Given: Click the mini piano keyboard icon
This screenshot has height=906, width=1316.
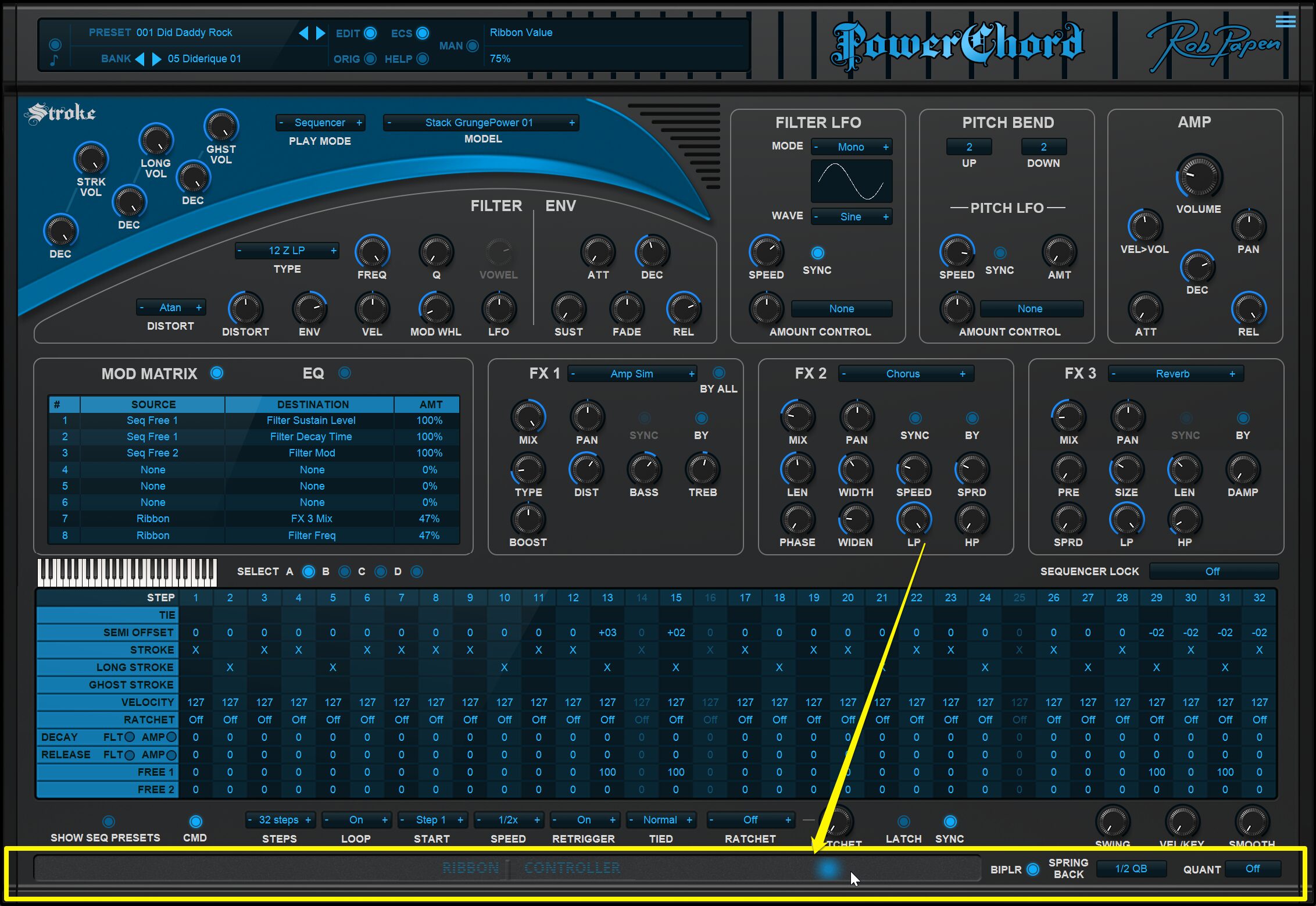Looking at the screenshot, I should tap(127, 572).
